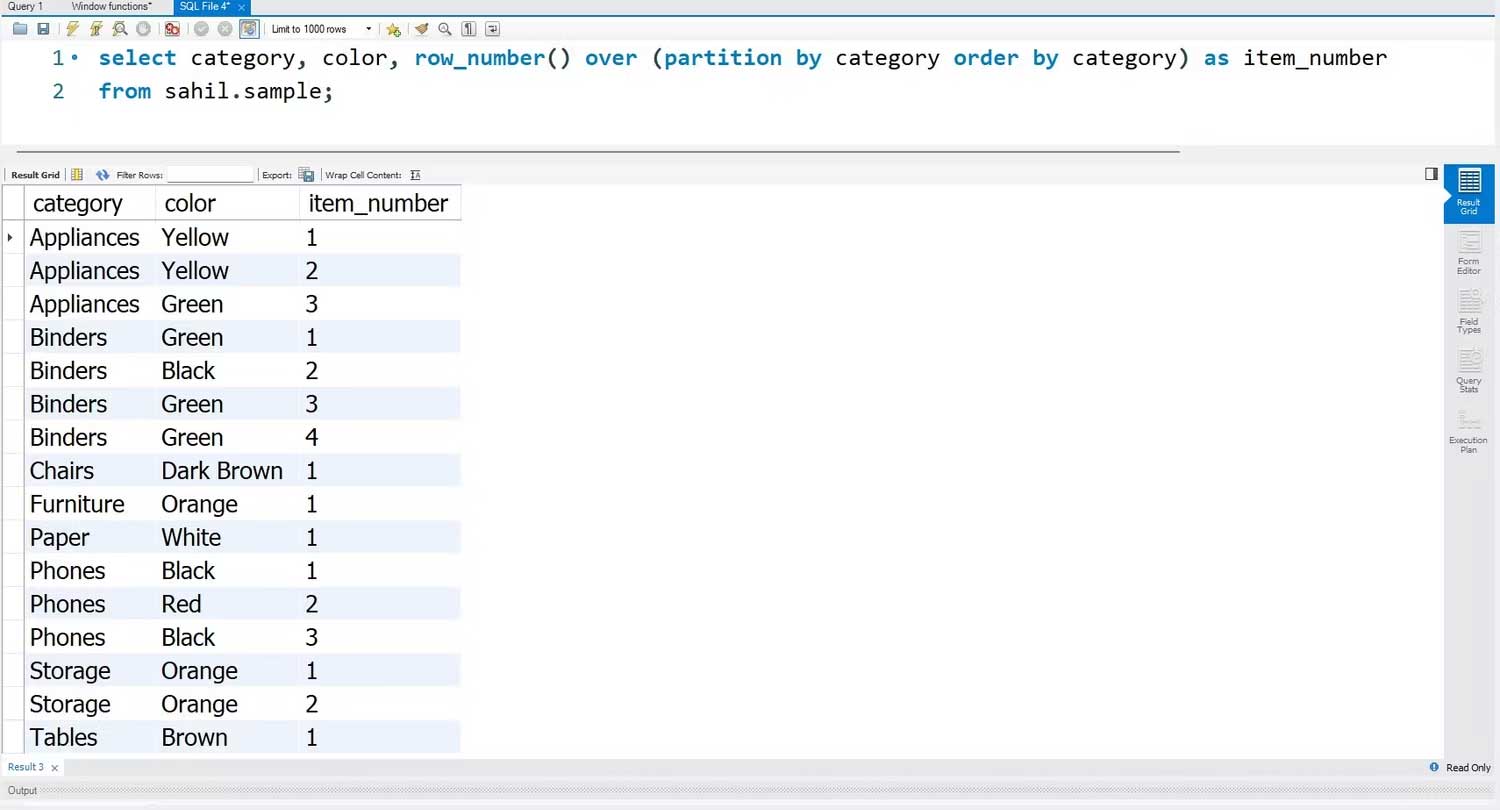Click the Filter Rows input field
Viewport: 1500px width, 810px height.
pos(210,175)
